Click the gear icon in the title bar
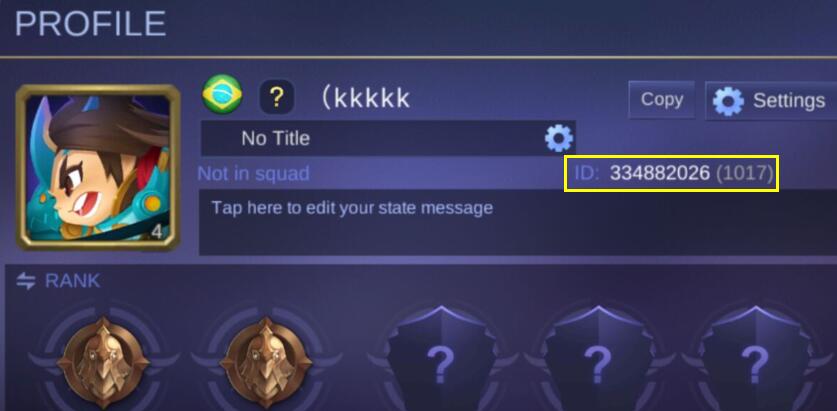The height and width of the screenshot is (411, 837). (x=558, y=138)
